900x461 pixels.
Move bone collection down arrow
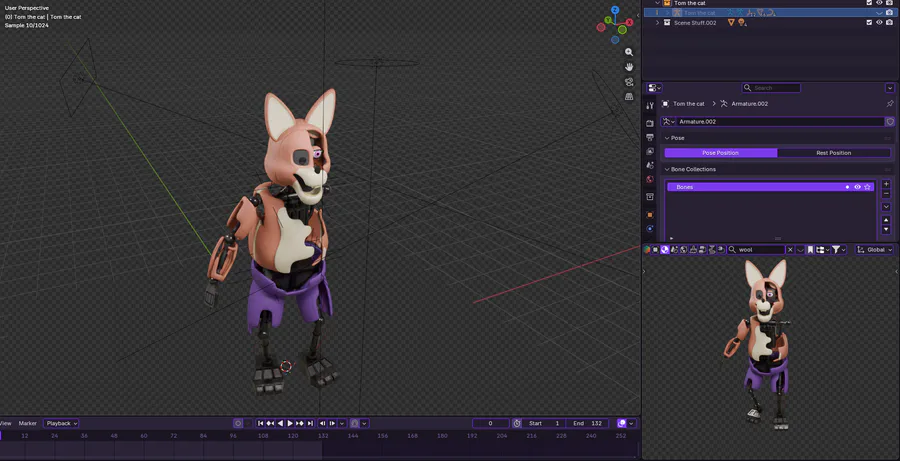tap(886, 229)
